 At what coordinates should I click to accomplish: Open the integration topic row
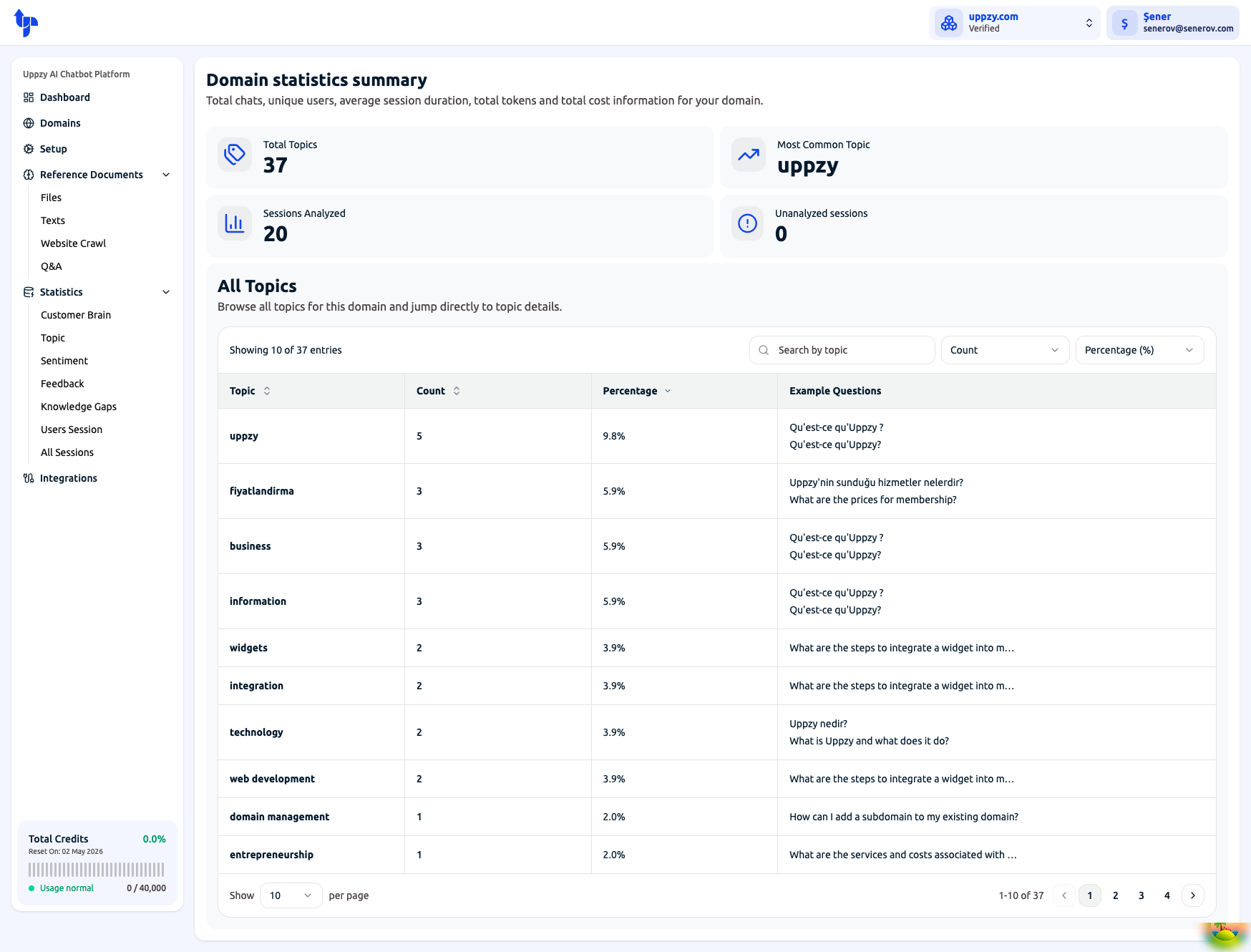click(x=717, y=686)
